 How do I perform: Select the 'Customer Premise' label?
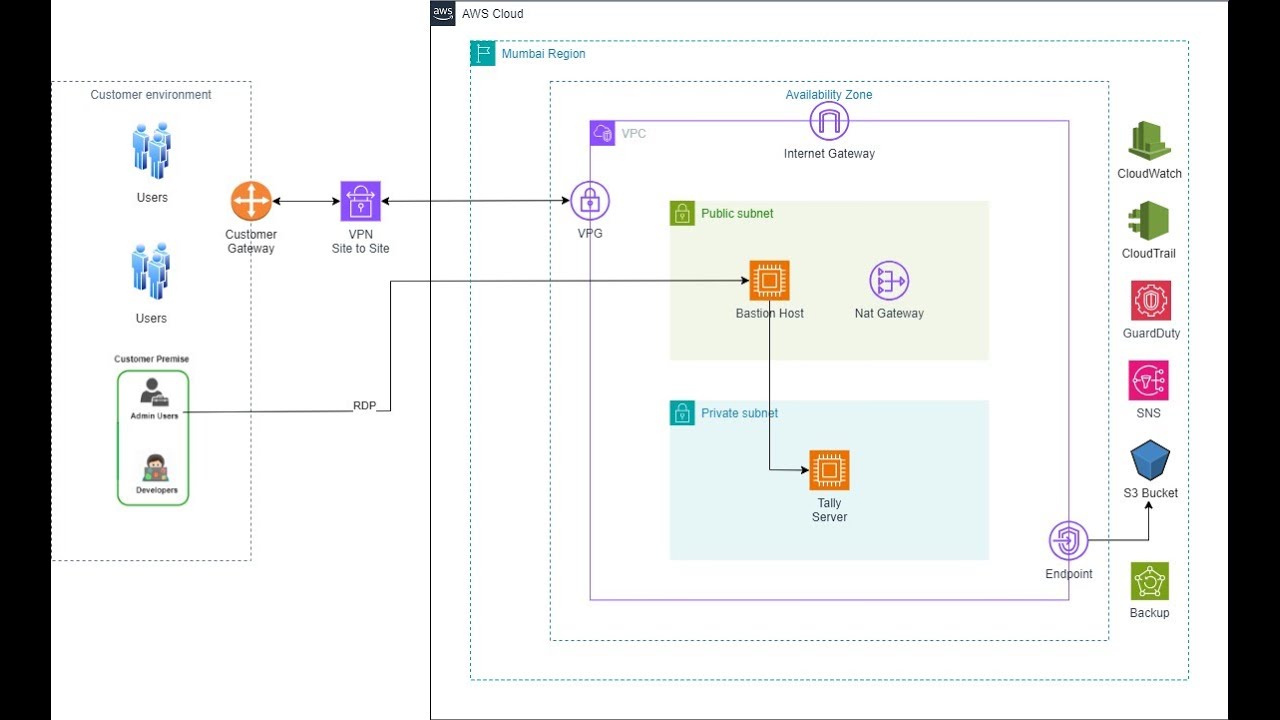tap(152, 359)
